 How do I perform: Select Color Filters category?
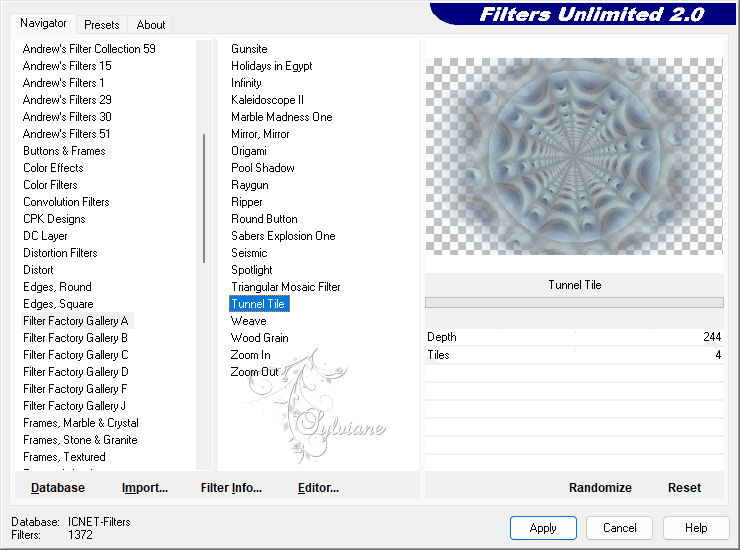[x=50, y=185]
